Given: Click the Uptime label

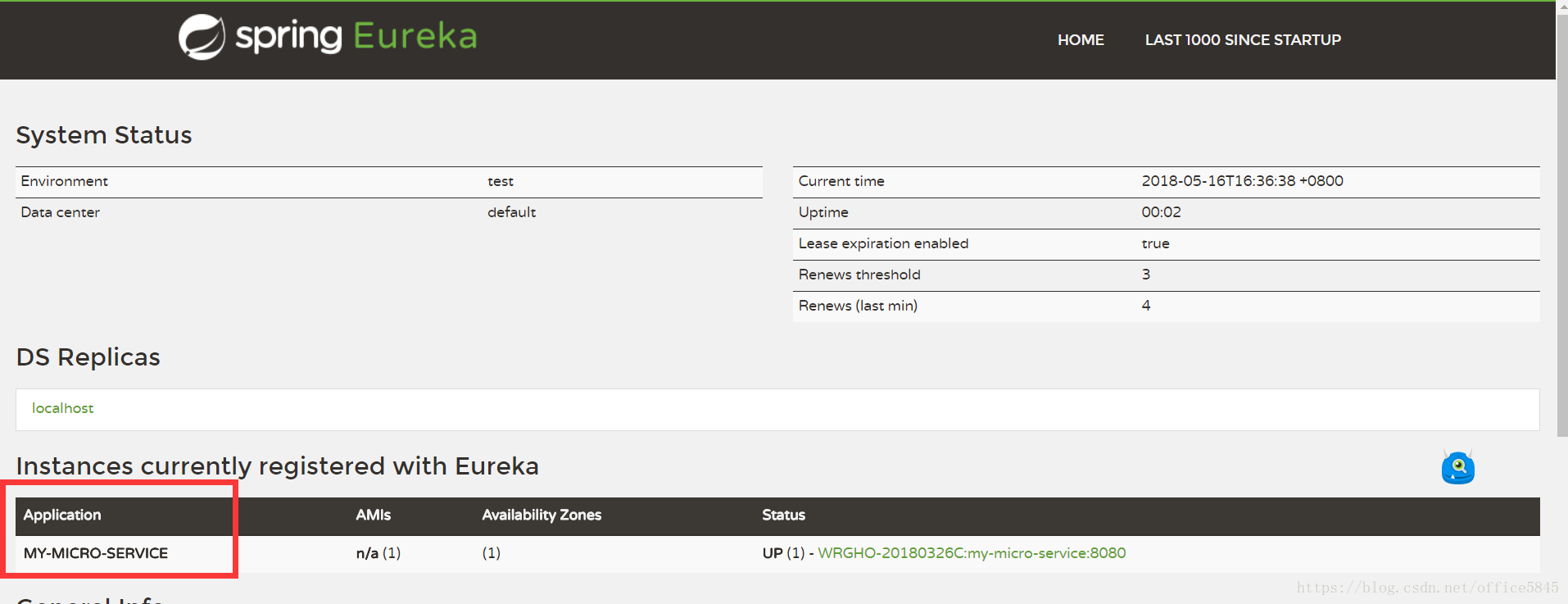Looking at the screenshot, I should coord(823,212).
